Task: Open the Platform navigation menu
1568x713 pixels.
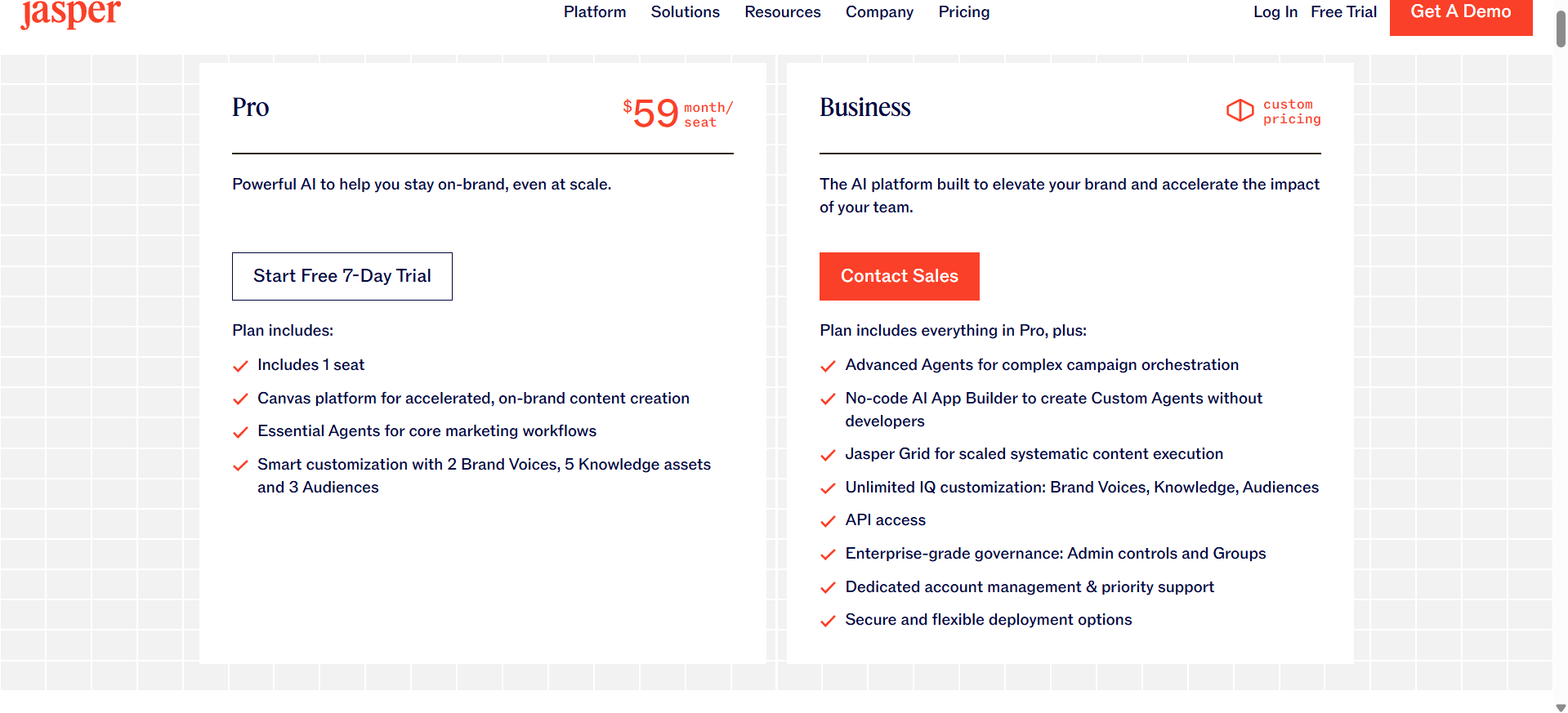Action: (594, 12)
